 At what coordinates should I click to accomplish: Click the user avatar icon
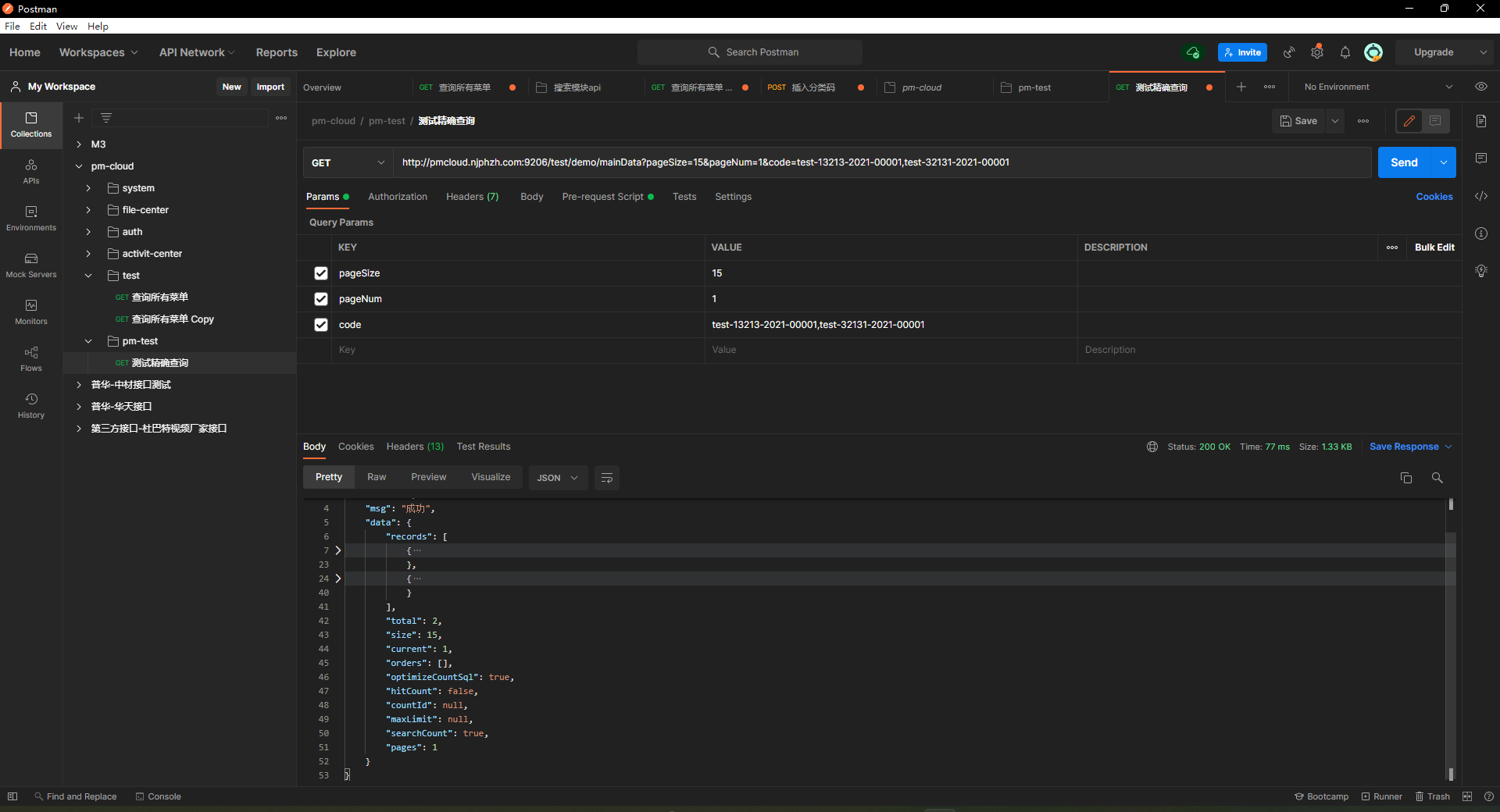[1373, 52]
